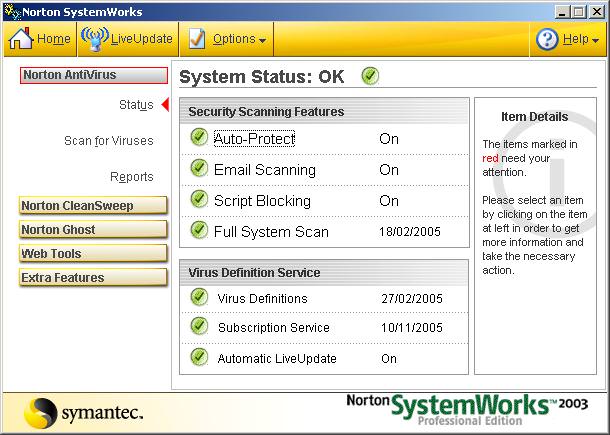Click the 27/02/2005 definitions date

(x=412, y=298)
